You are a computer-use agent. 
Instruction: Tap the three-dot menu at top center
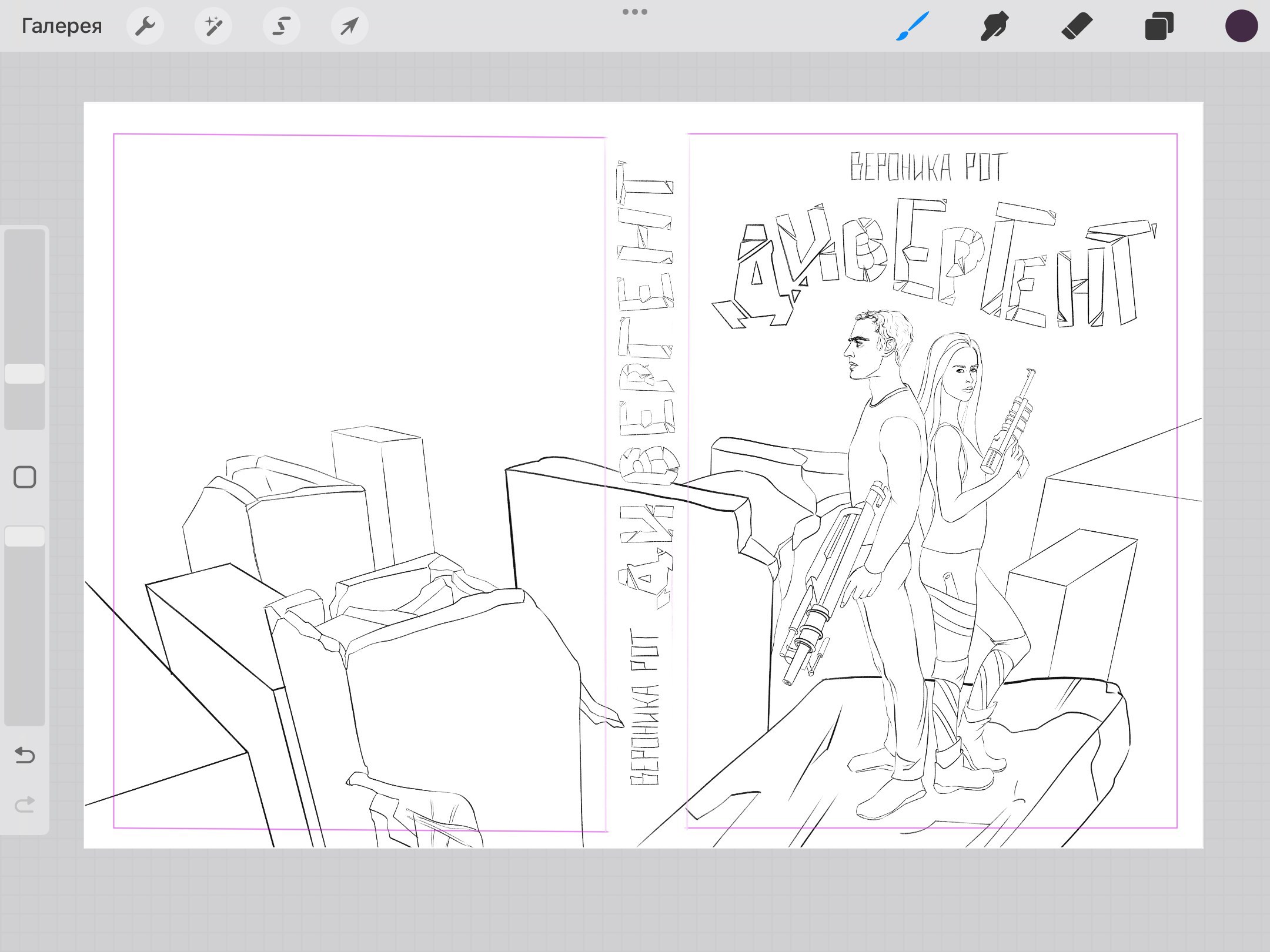[635, 12]
